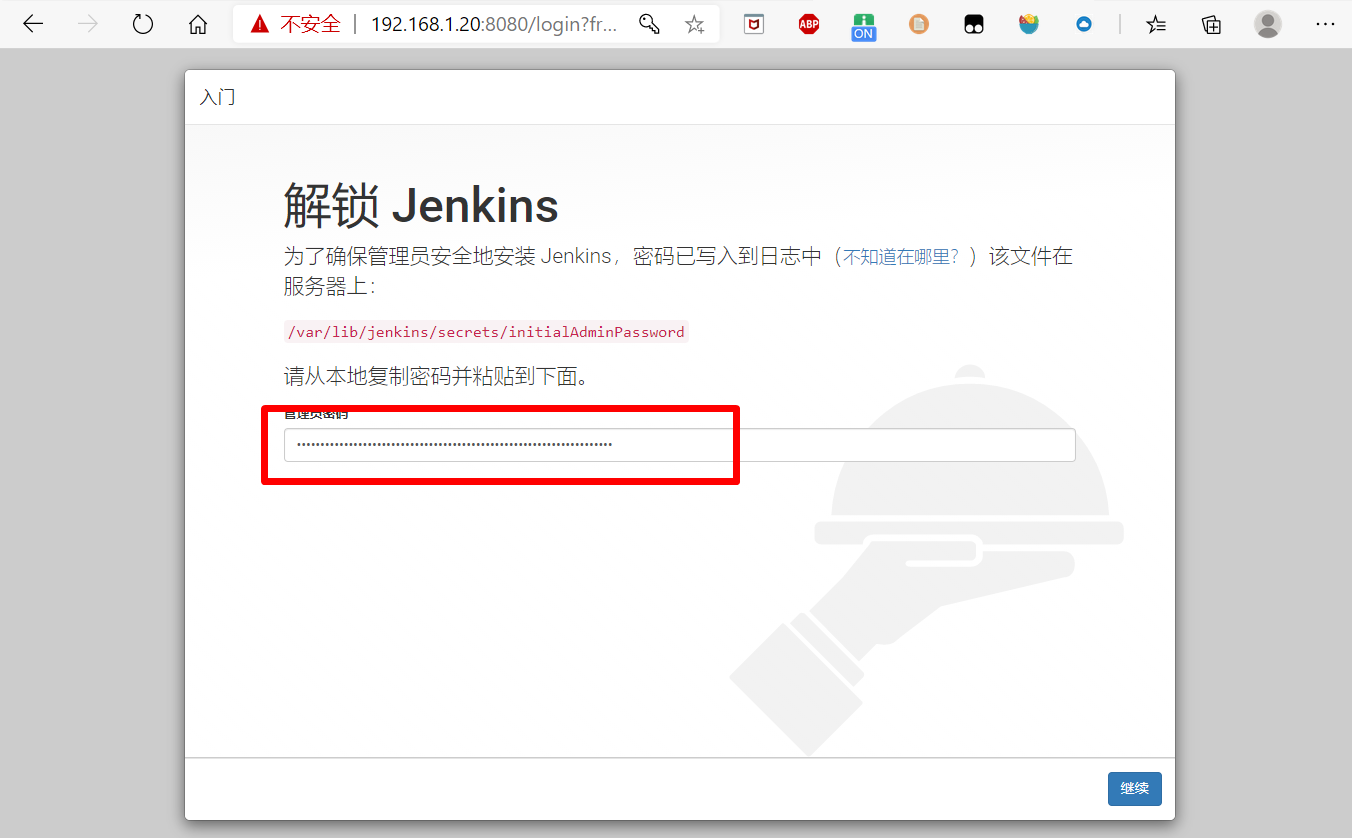Click the initialAdminPassword file path text
1352x838 pixels.
[486, 332]
